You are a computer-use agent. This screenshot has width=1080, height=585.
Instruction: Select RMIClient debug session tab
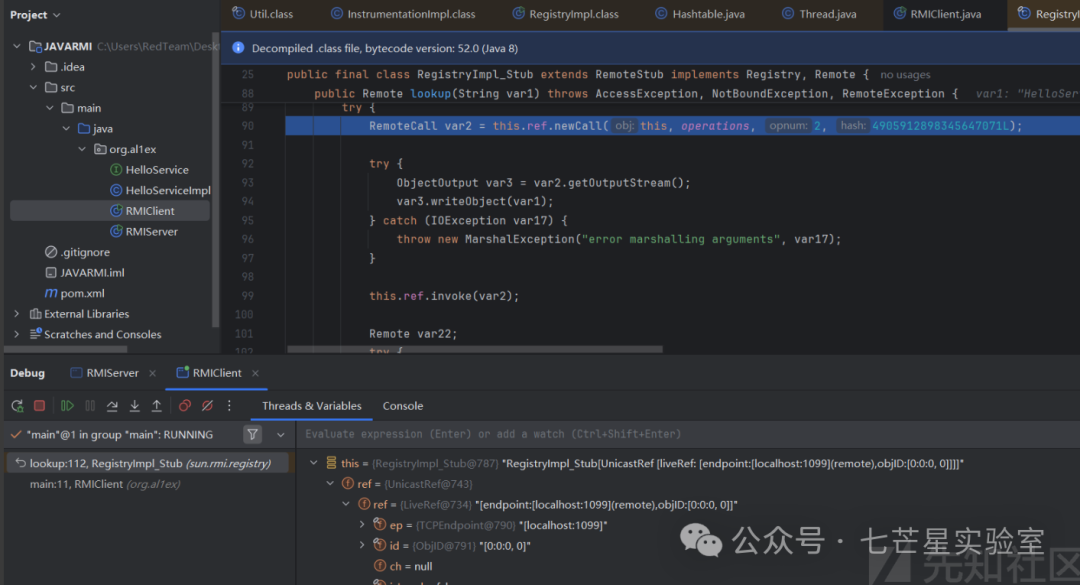(210, 373)
